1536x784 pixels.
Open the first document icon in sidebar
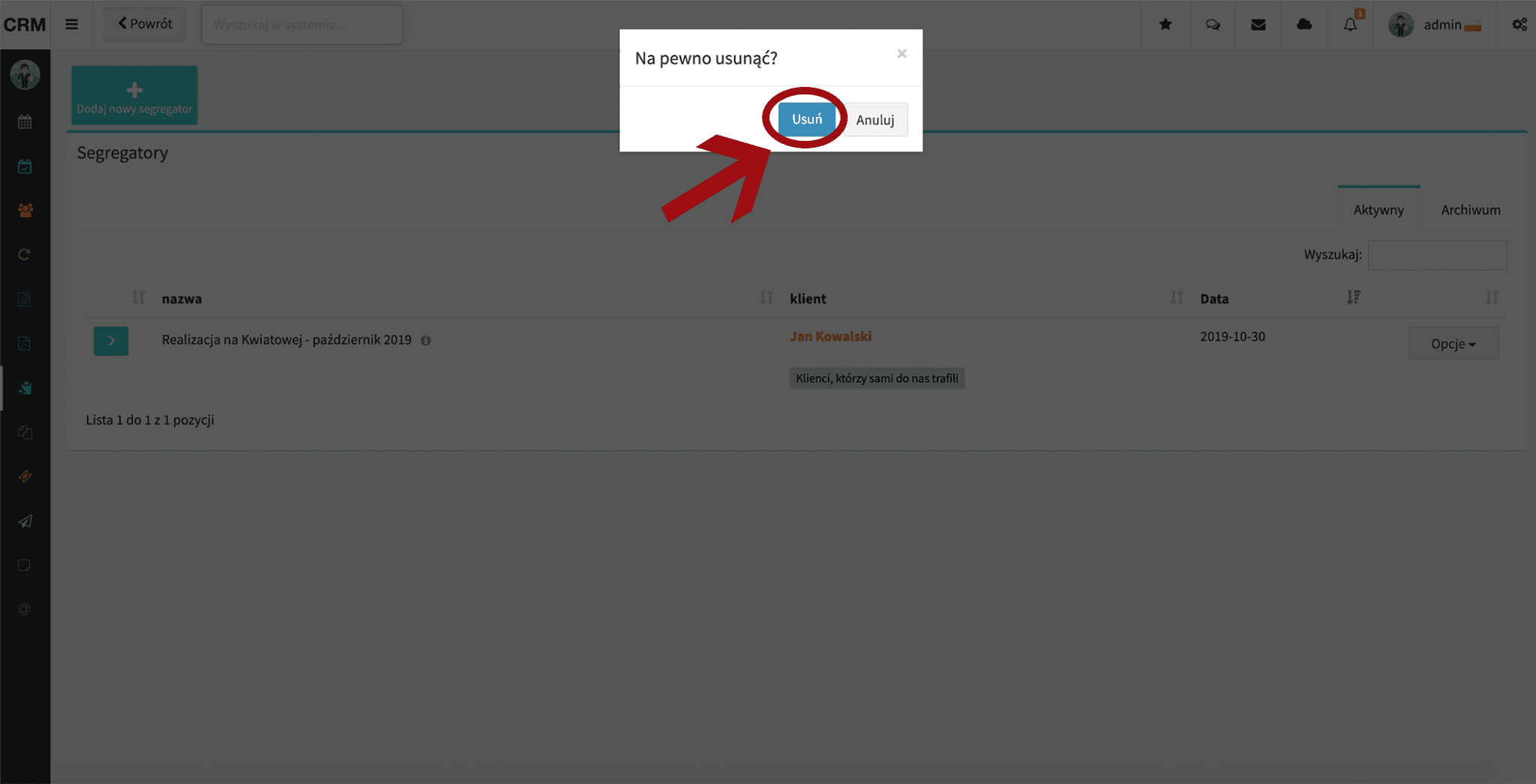pyautogui.click(x=25, y=300)
